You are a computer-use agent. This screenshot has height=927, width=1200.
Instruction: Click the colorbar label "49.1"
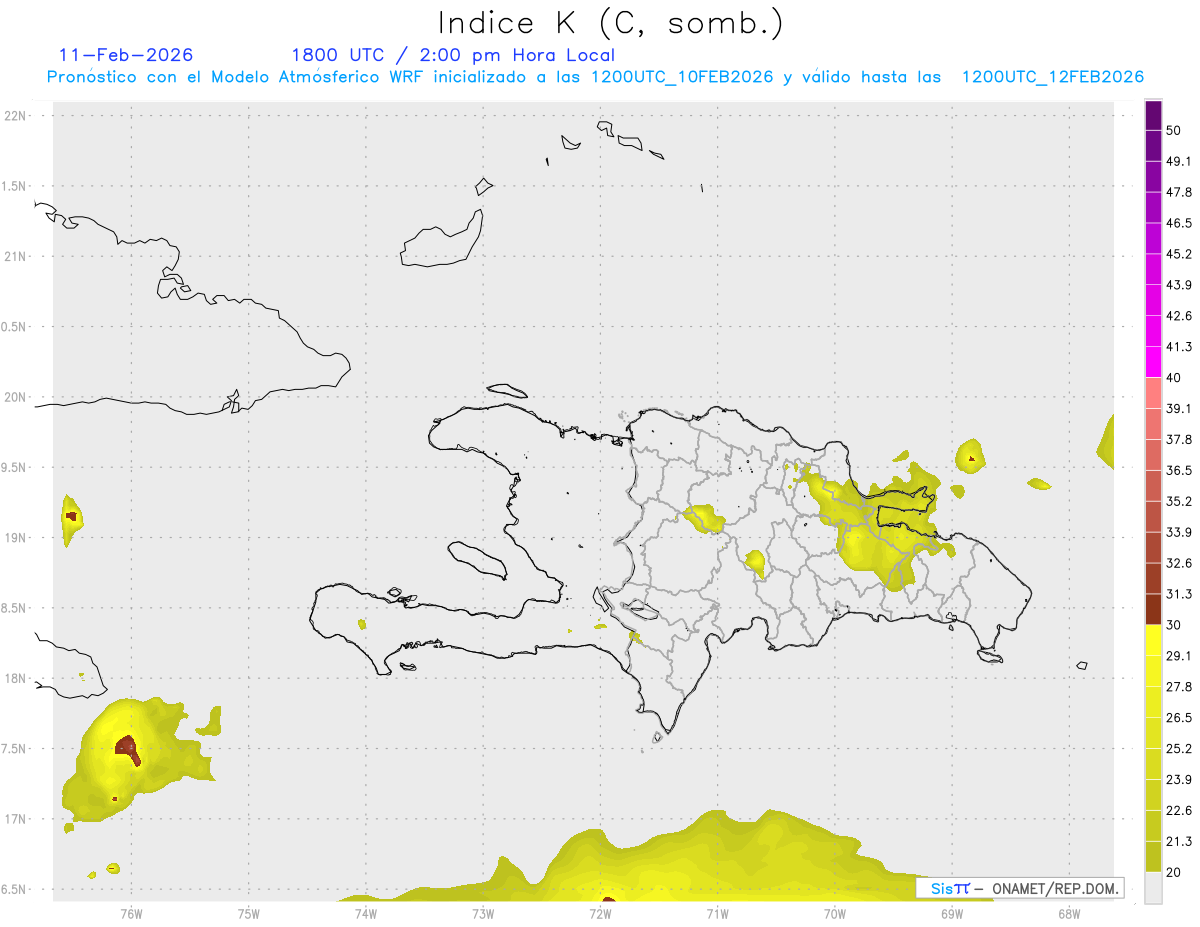pos(1179,162)
